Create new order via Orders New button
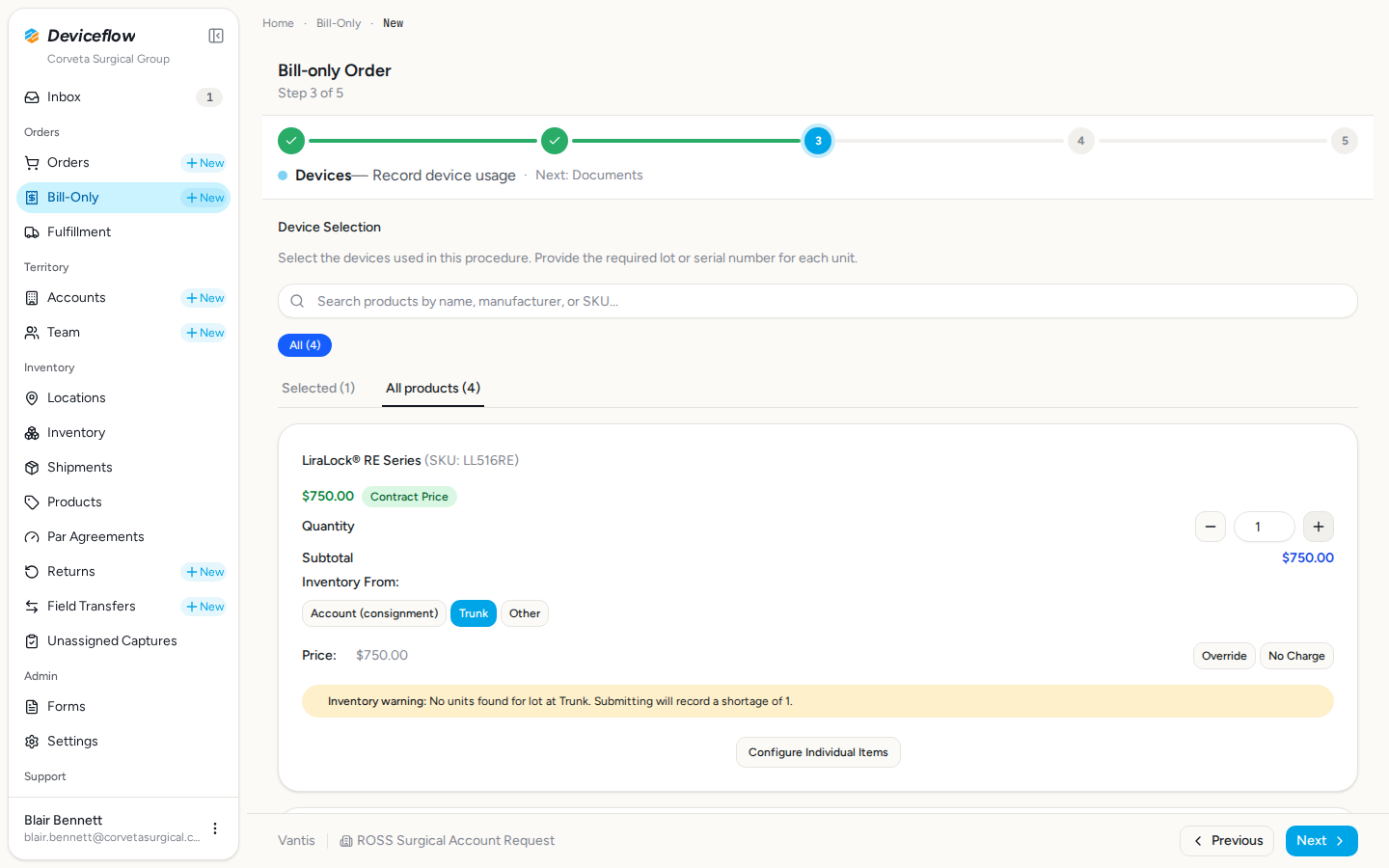1389x868 pixels. point(204,163)
